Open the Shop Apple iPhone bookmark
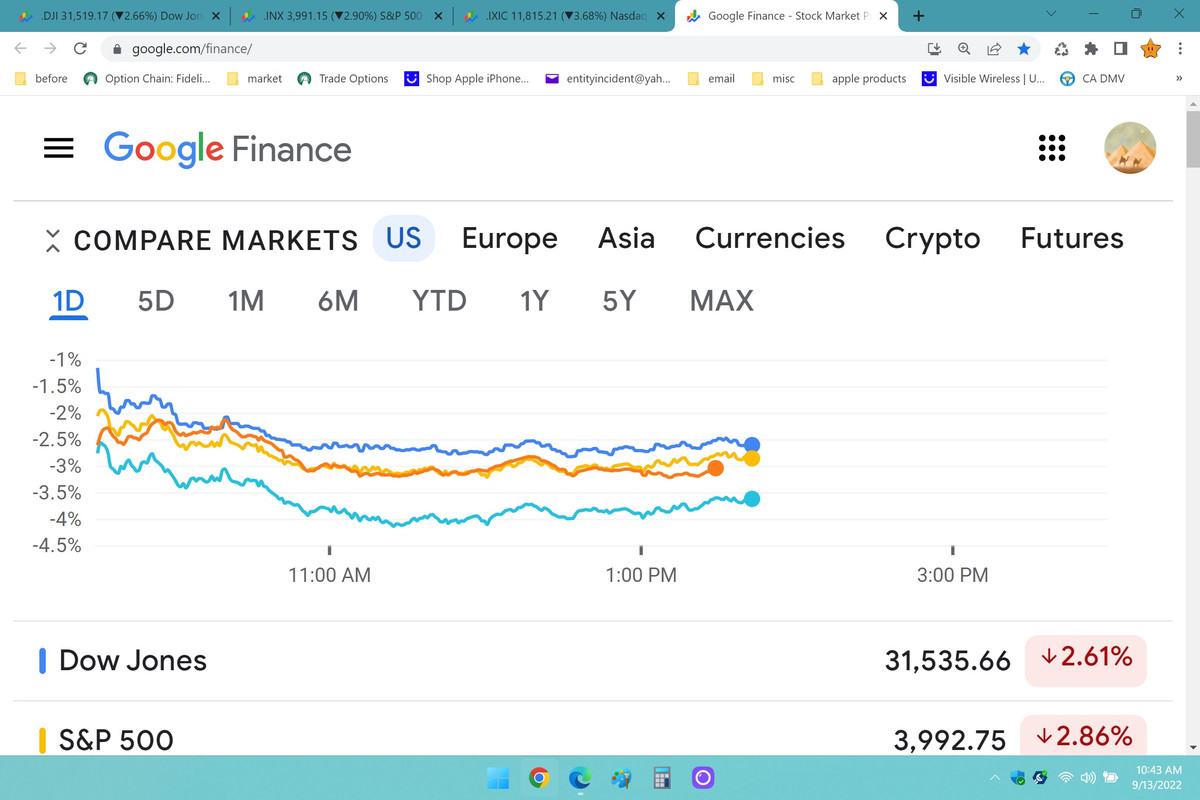 click(x=467, y=78)
